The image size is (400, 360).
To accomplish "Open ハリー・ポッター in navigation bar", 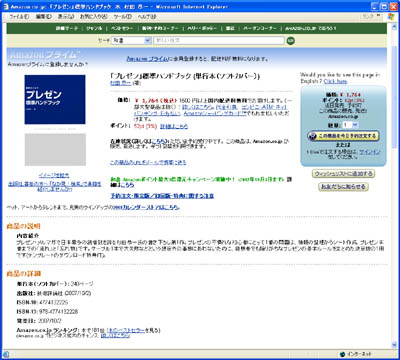I will [202, 29].
